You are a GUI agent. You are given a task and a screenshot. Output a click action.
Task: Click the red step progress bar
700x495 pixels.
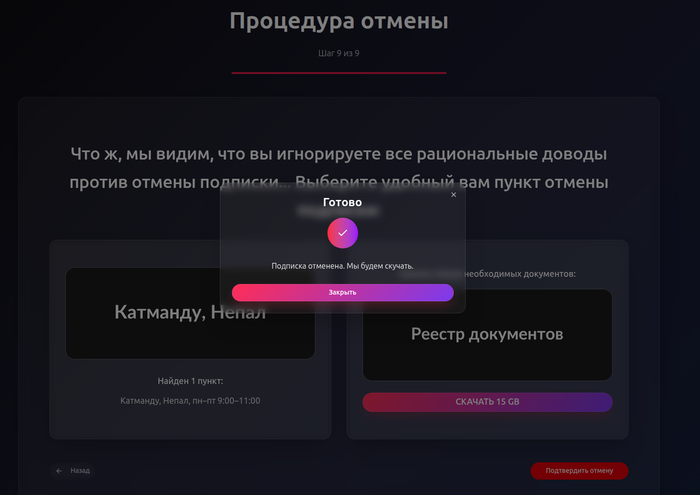pyautogui.click(x=339, y=72)
